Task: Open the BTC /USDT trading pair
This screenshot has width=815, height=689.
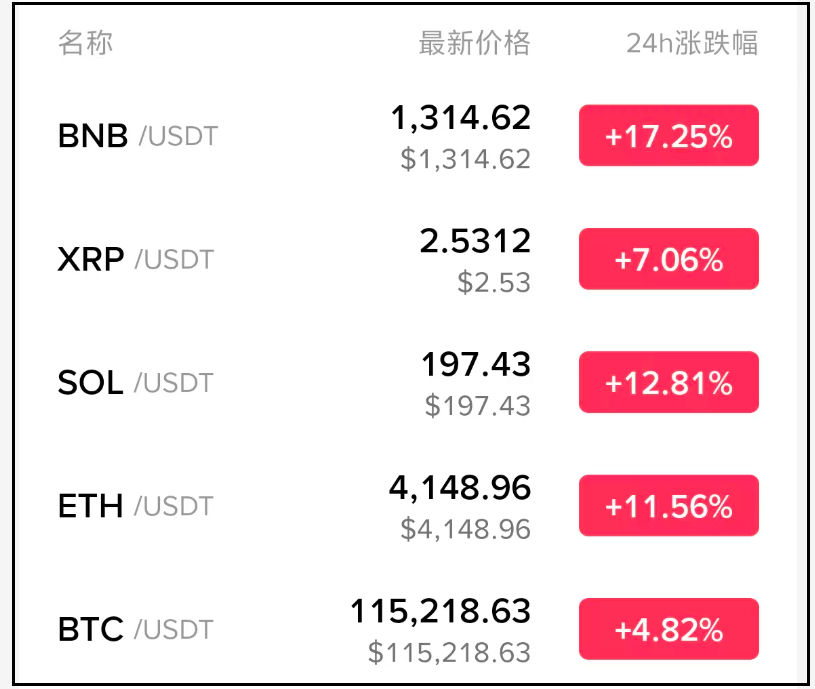Action: tap(135, 630)
